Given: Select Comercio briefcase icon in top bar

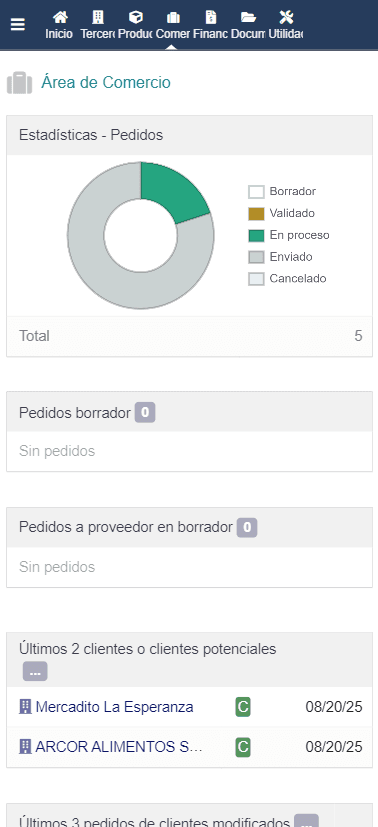Looking at the screenshot, I should tap(173, 17).
